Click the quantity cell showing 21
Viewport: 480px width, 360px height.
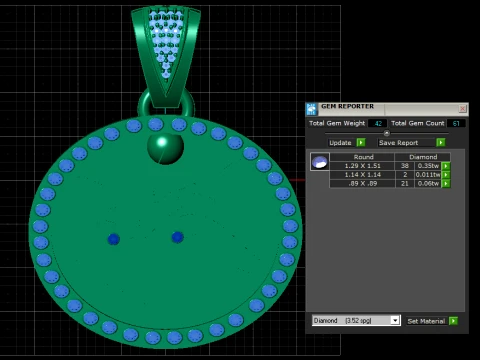[405, 183]
